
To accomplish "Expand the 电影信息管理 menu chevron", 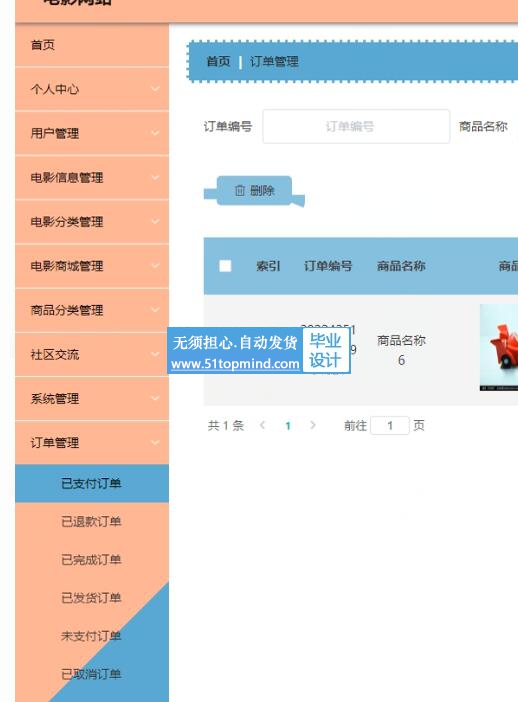I will pyautogui.click(x=155, y=177).
